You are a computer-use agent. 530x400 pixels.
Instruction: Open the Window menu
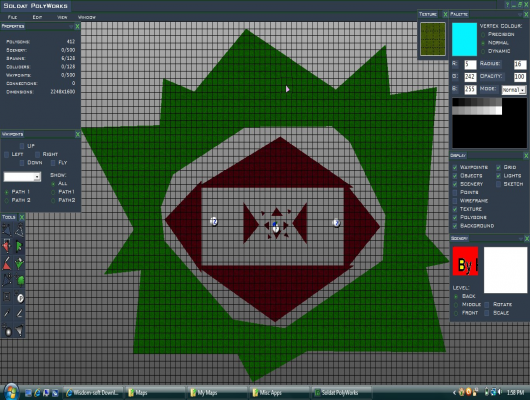tap(87, 17)
